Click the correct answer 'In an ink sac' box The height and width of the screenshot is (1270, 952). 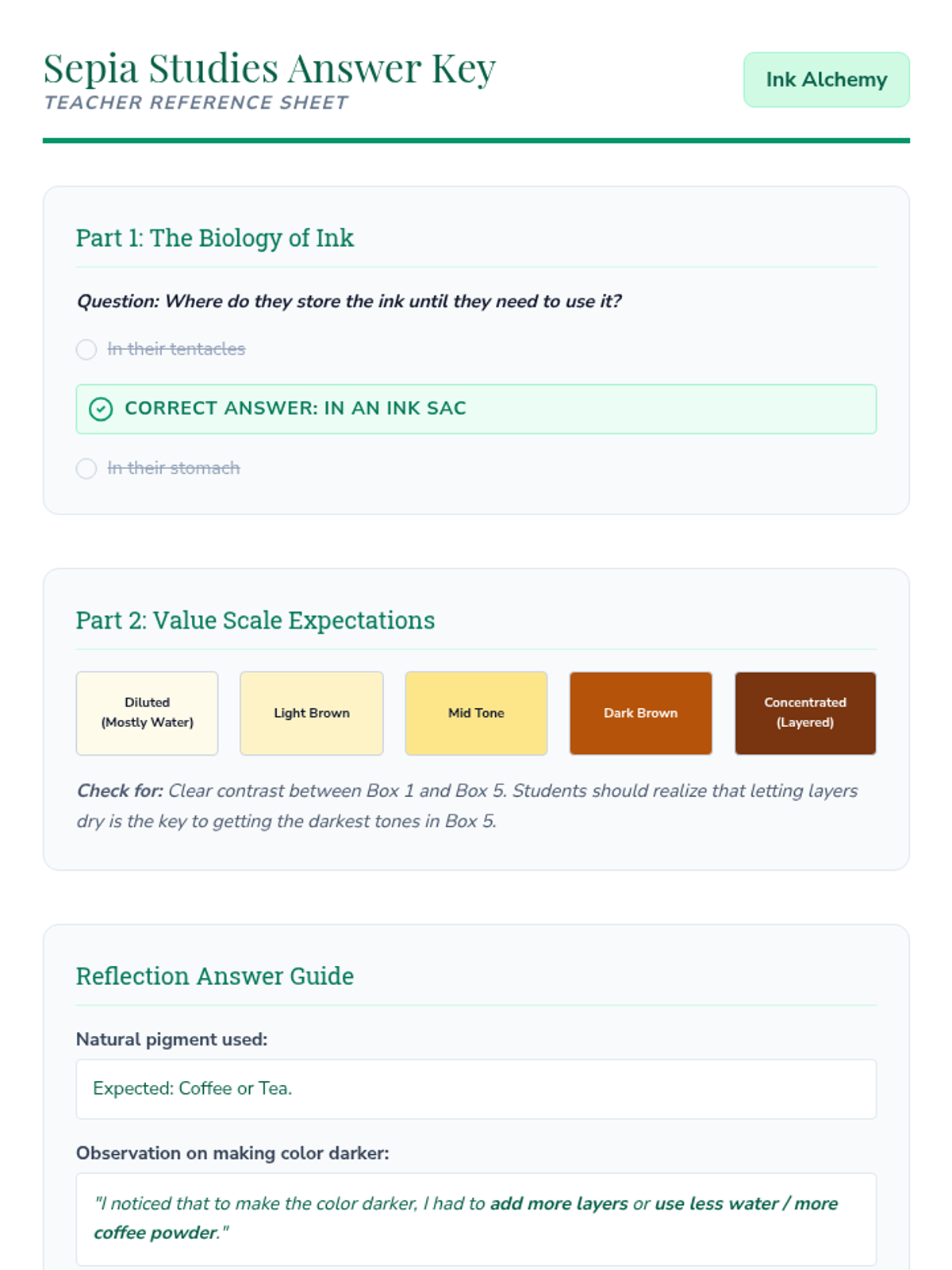coord(476,409)
